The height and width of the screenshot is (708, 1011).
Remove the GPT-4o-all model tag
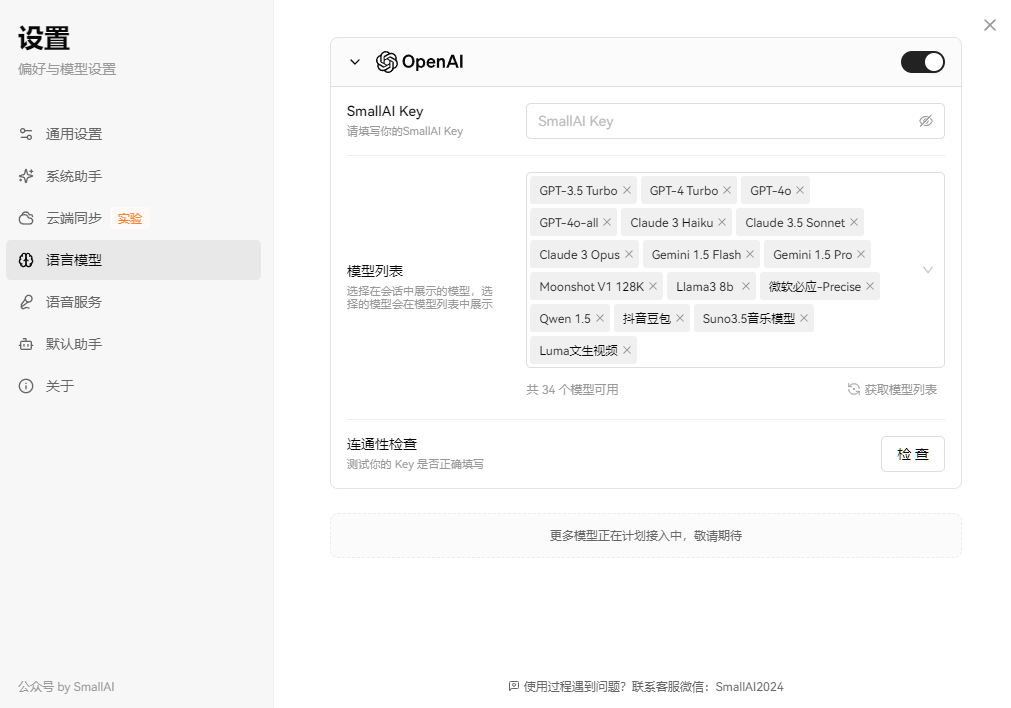[x=607, y=222]
